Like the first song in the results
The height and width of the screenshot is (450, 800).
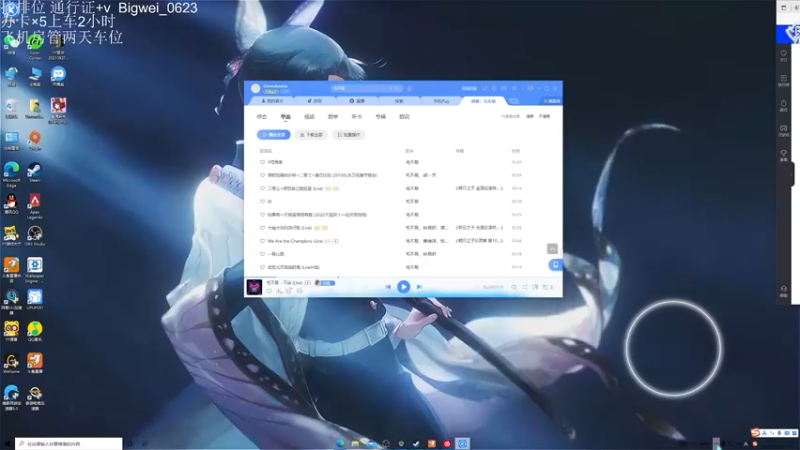click(262, 162)
